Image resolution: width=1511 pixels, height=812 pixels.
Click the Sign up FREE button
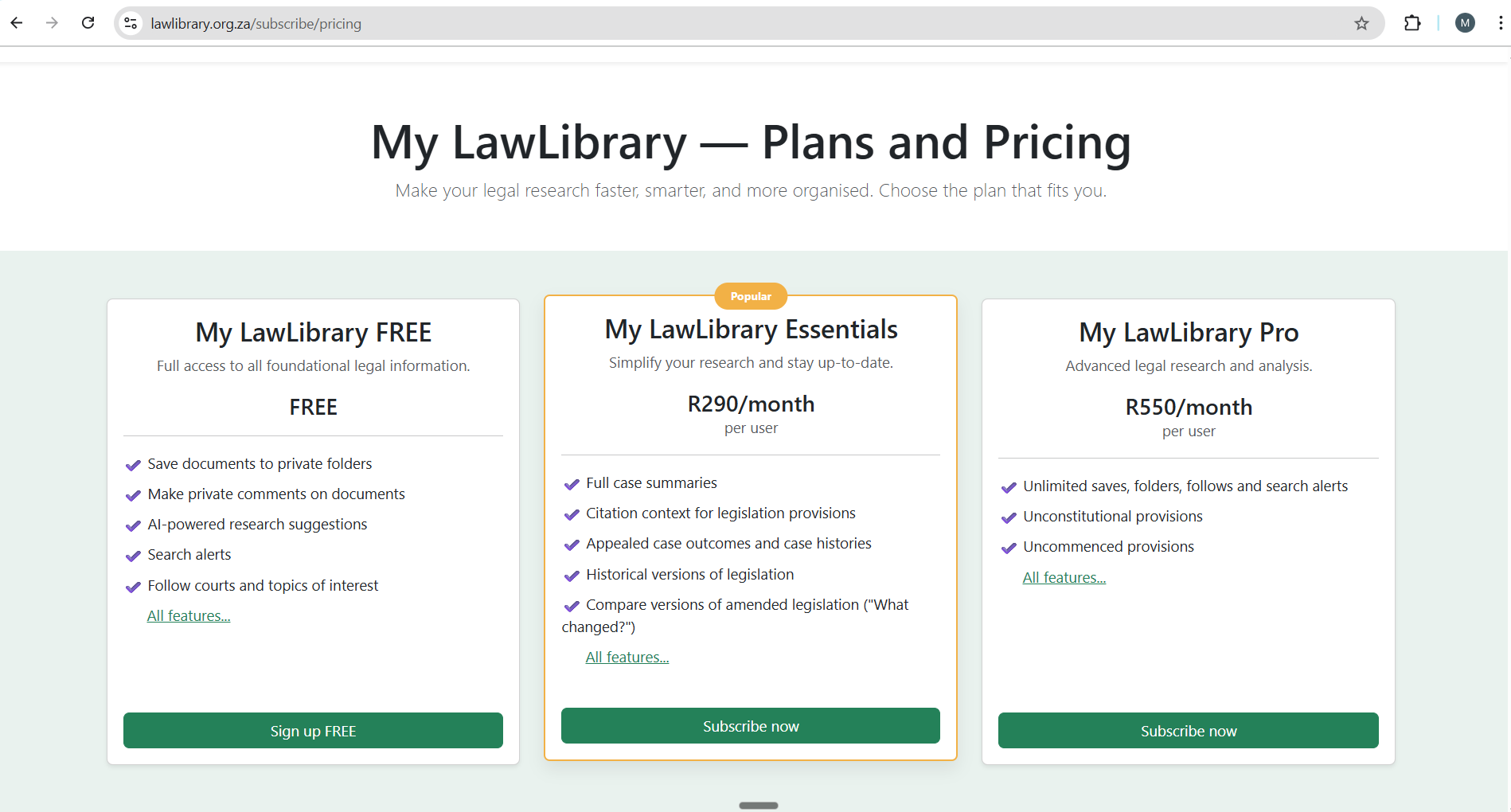[x=313, y=731]
